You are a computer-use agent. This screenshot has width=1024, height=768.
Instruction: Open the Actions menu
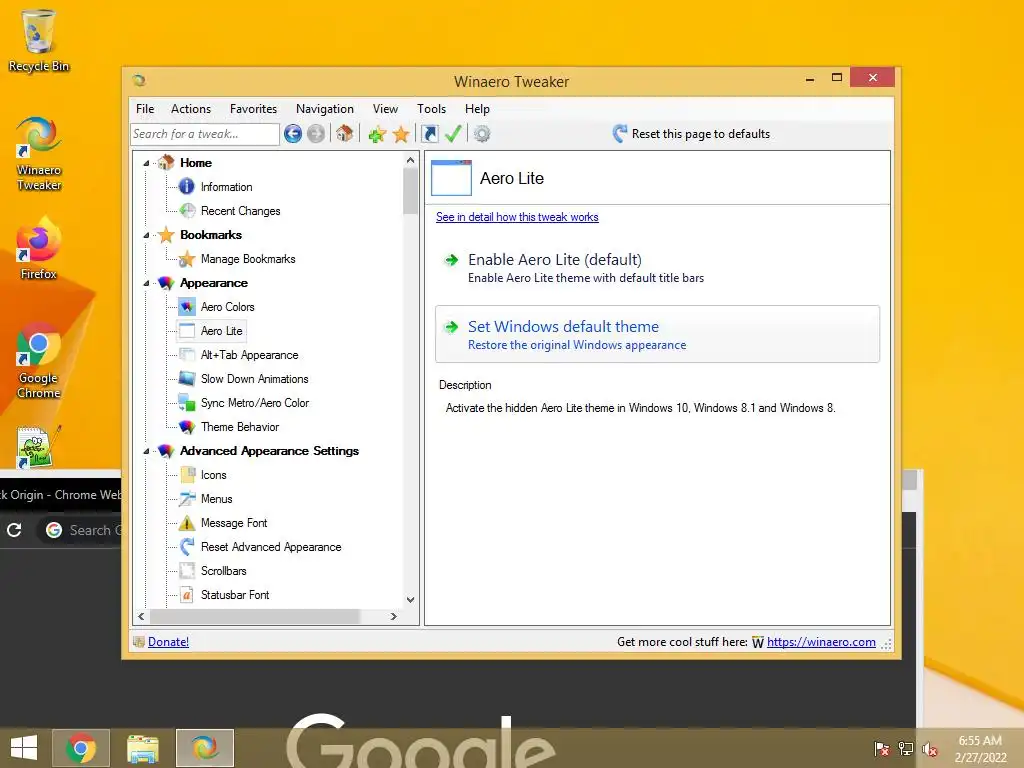coord(191,109)
